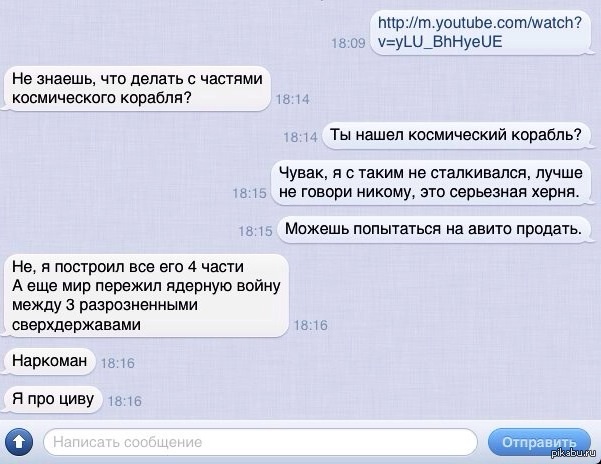This screenshot has height=464, width=601.
Task: Select the 'Я про циву' message bubble
Action: 53,399
